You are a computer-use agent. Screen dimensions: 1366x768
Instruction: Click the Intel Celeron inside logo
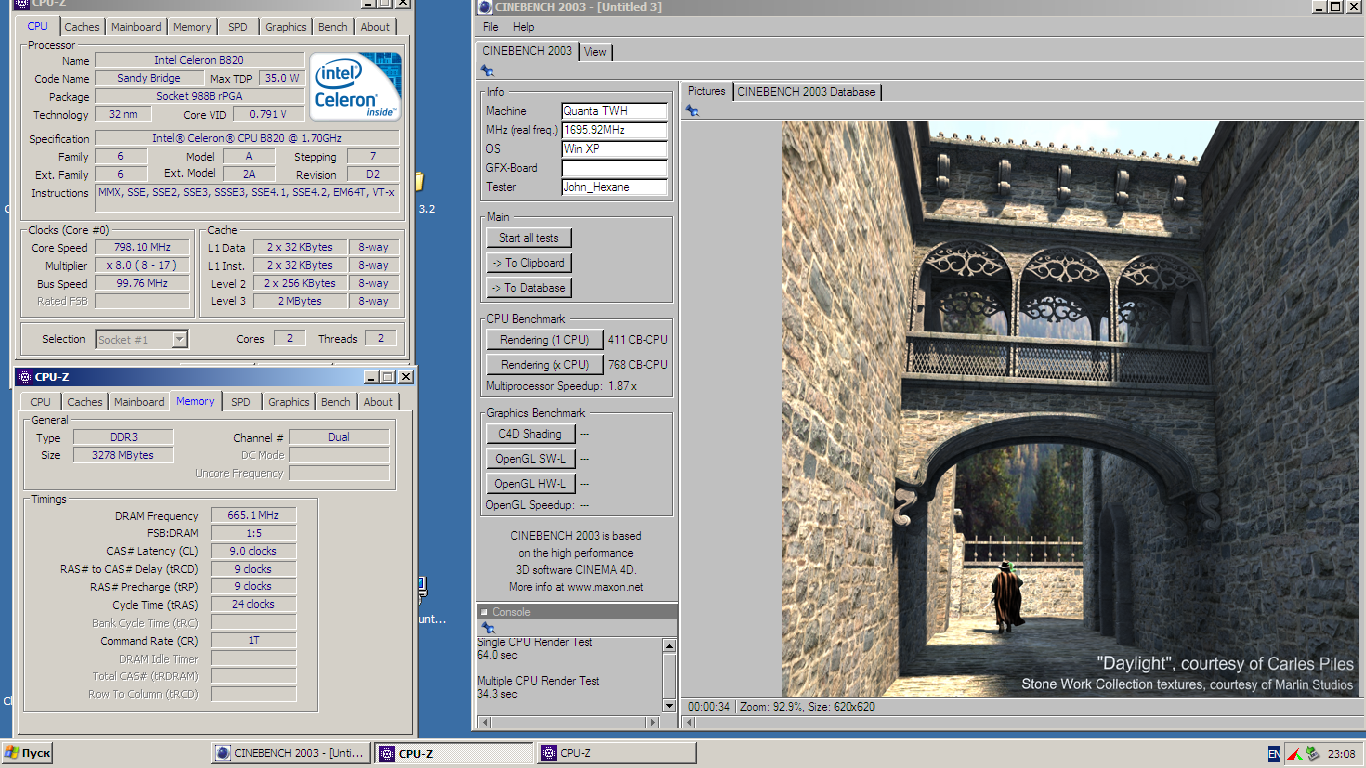pos(355,86)
